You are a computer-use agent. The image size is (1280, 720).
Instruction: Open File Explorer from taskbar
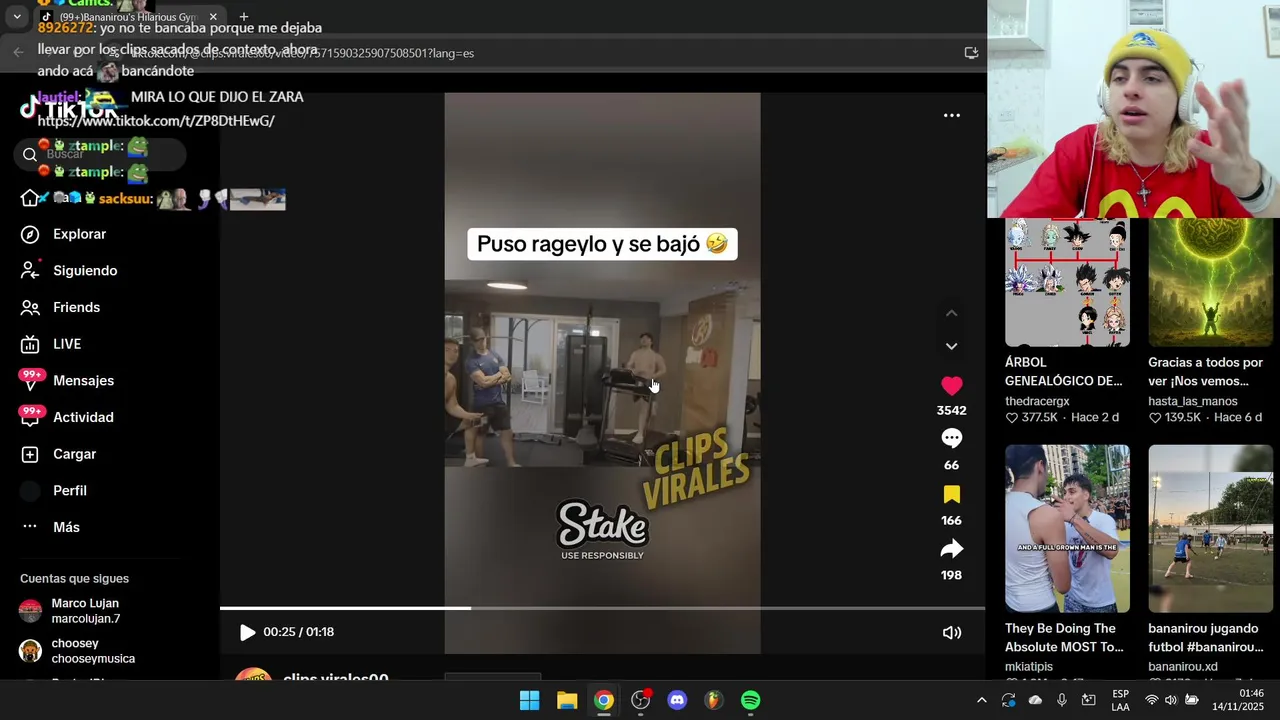point(567,701)
